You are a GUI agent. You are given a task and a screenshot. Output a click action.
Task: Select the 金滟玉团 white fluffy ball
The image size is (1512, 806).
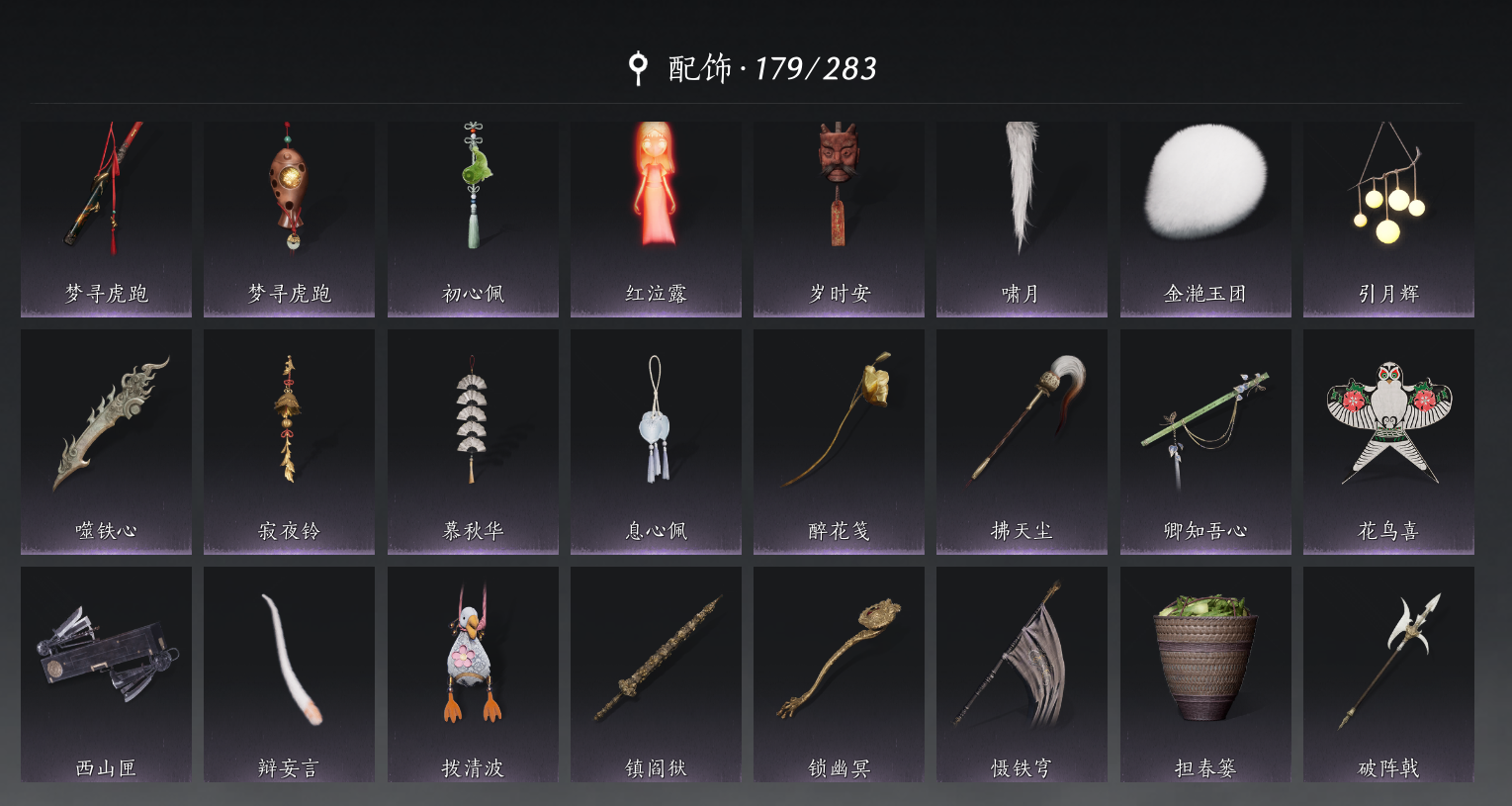tap(1205, 219)
